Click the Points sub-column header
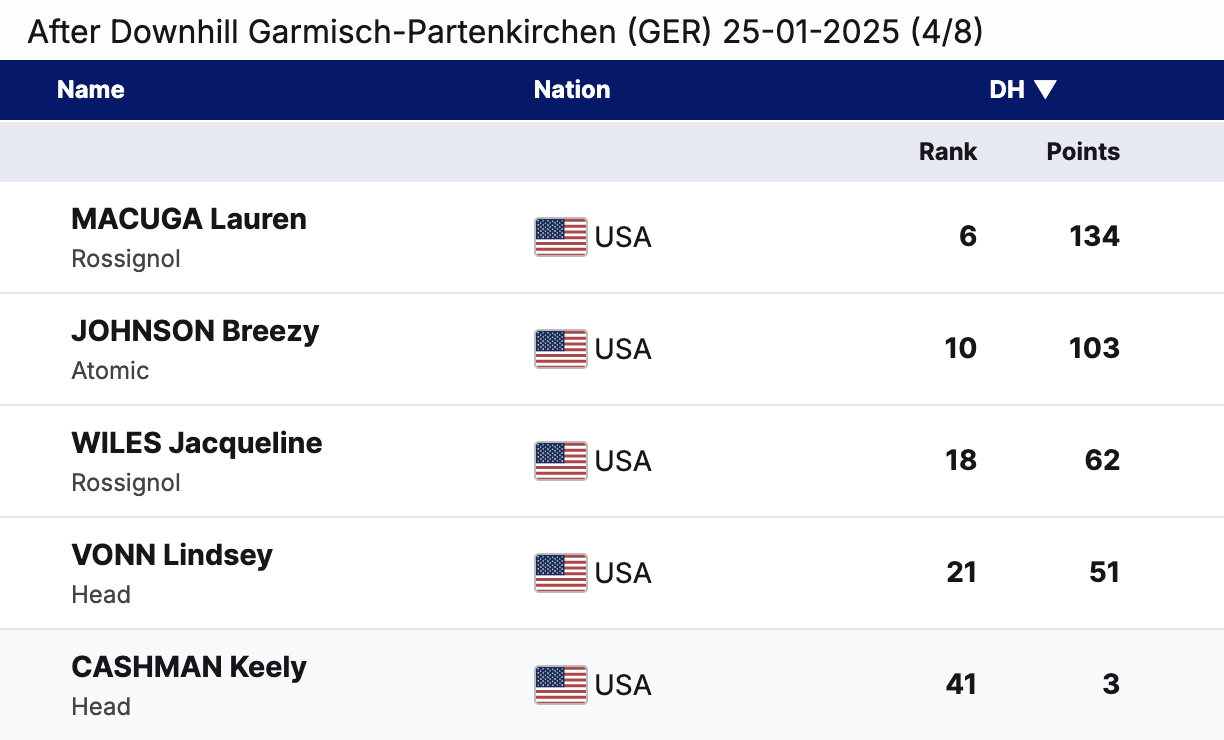This screenshot has height=740, width=1224. click(x=1083, y=152)
